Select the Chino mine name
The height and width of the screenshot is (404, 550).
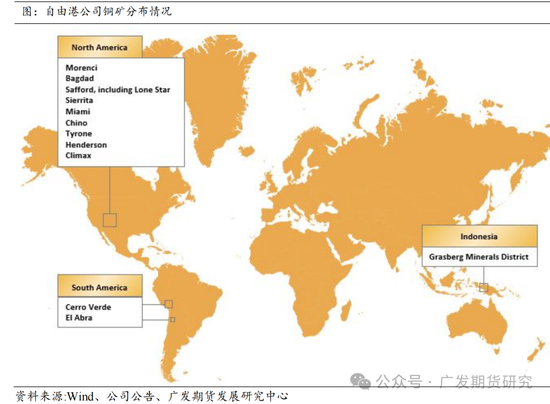(76, 123)
